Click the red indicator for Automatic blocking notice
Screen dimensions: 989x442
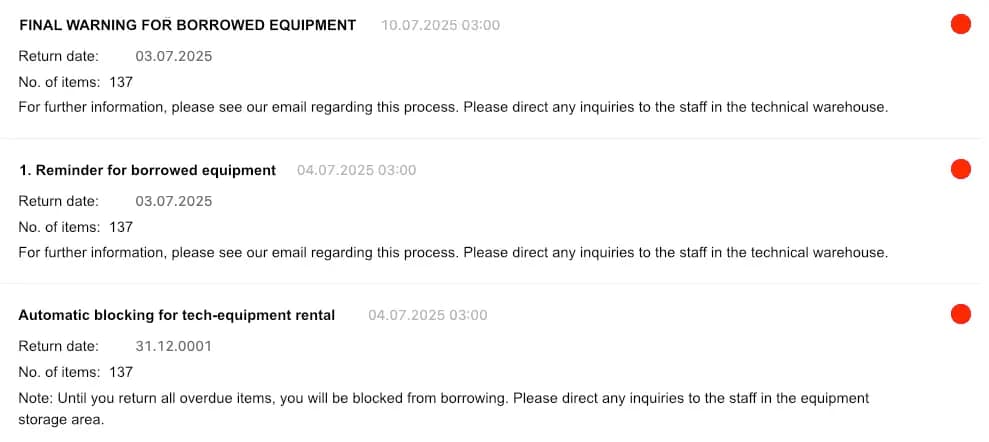(960, 315)
